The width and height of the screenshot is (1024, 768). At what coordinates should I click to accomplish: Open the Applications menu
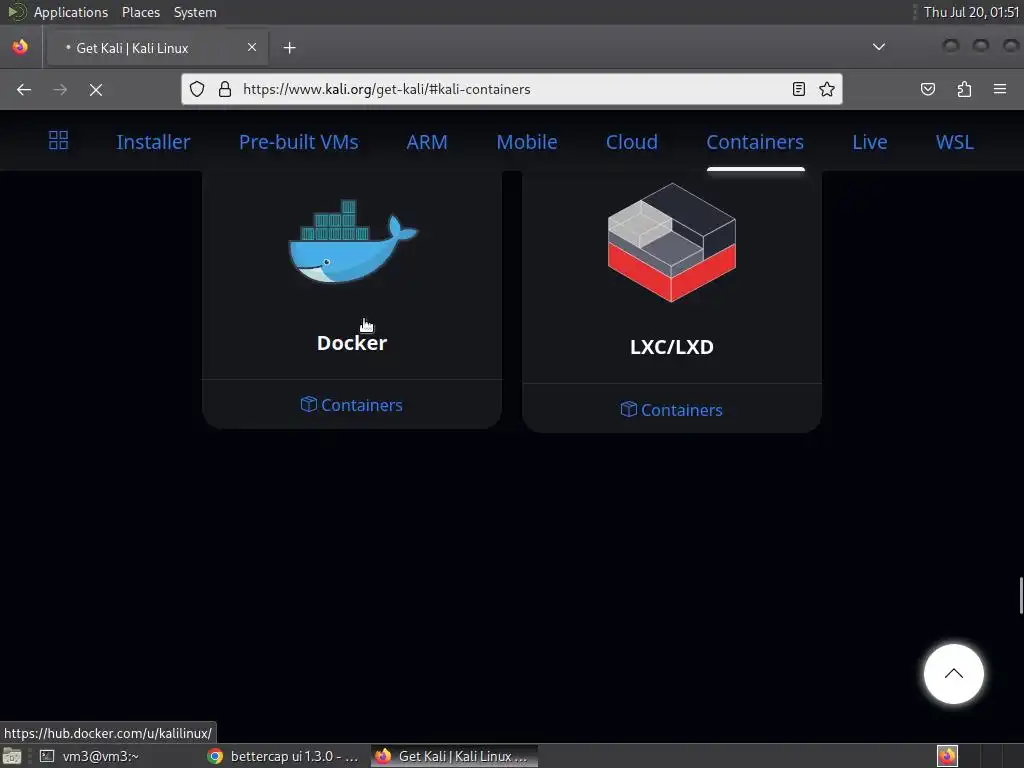(71, 12)
